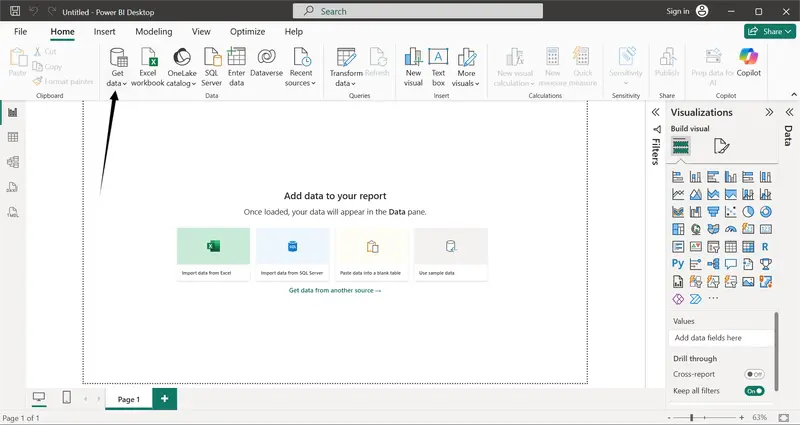Switch to Model view in left sidebar
Image resolution: width=800 pixels, height=425 pixels.
tap(13, 162)
